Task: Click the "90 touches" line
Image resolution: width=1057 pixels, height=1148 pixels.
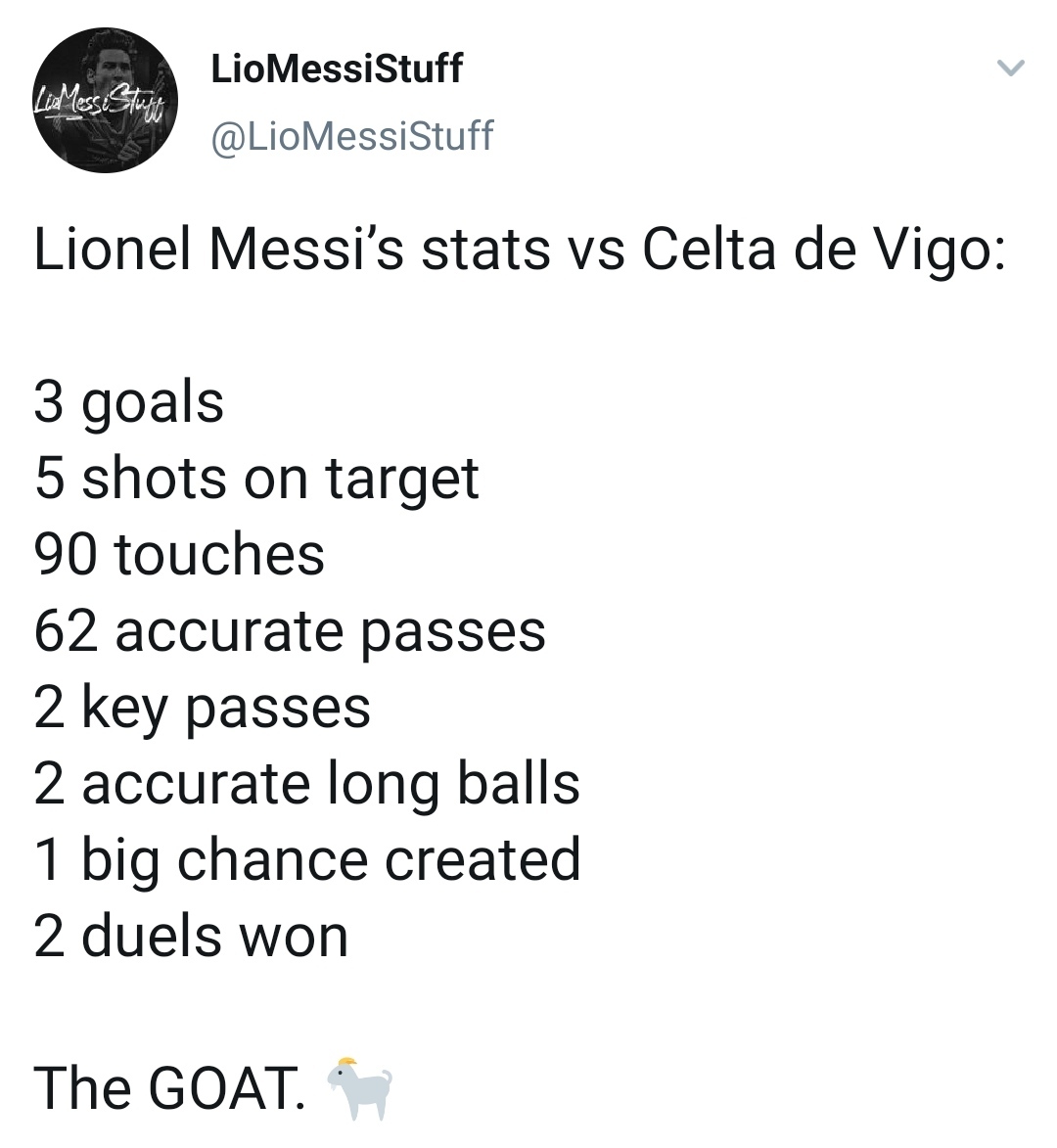Action: 178,554
